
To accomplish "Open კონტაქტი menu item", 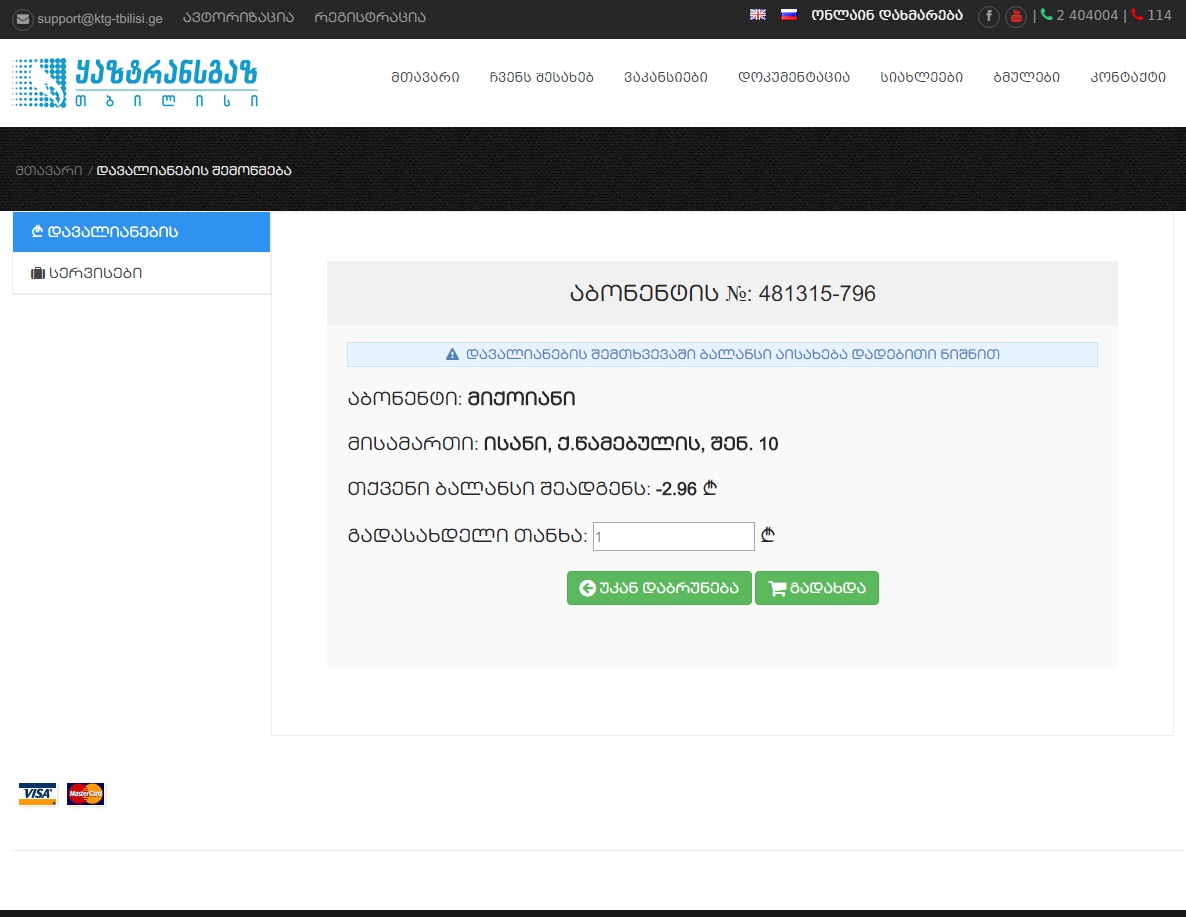I will (x=1128, y=77).
